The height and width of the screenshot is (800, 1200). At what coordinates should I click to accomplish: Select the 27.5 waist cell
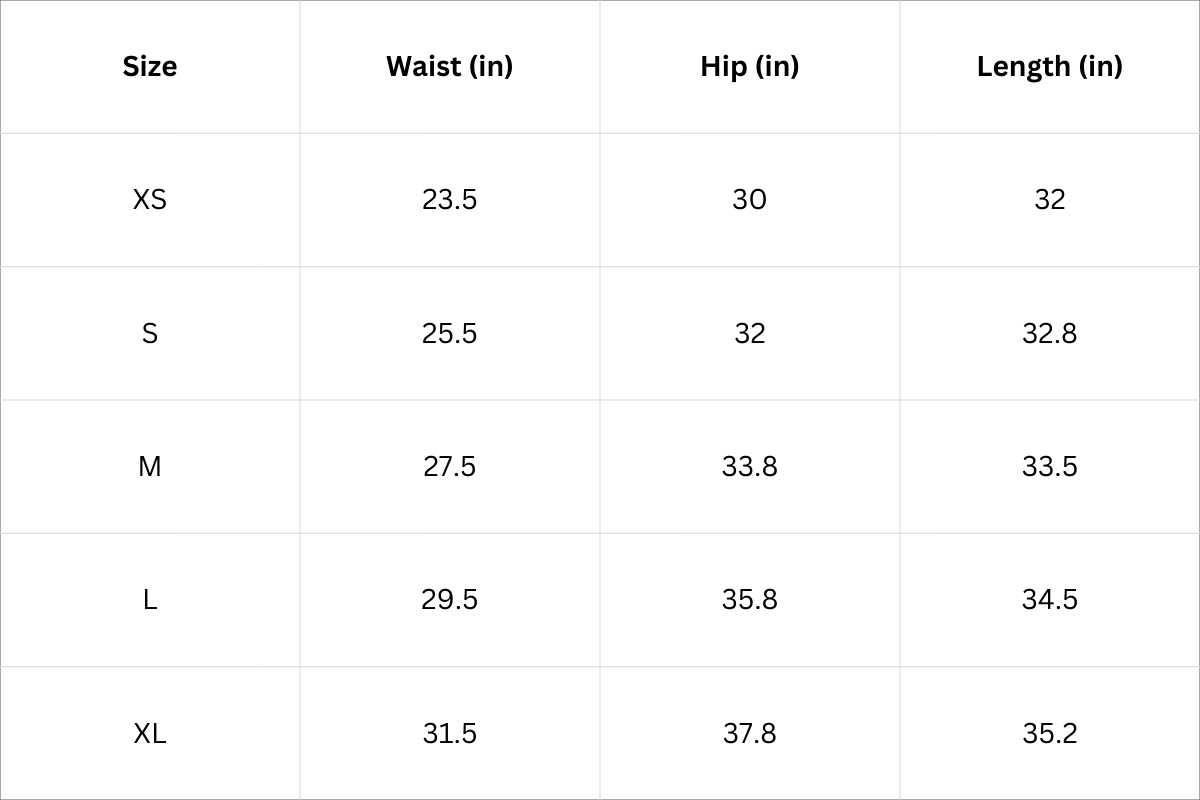[x=450, y=466]
